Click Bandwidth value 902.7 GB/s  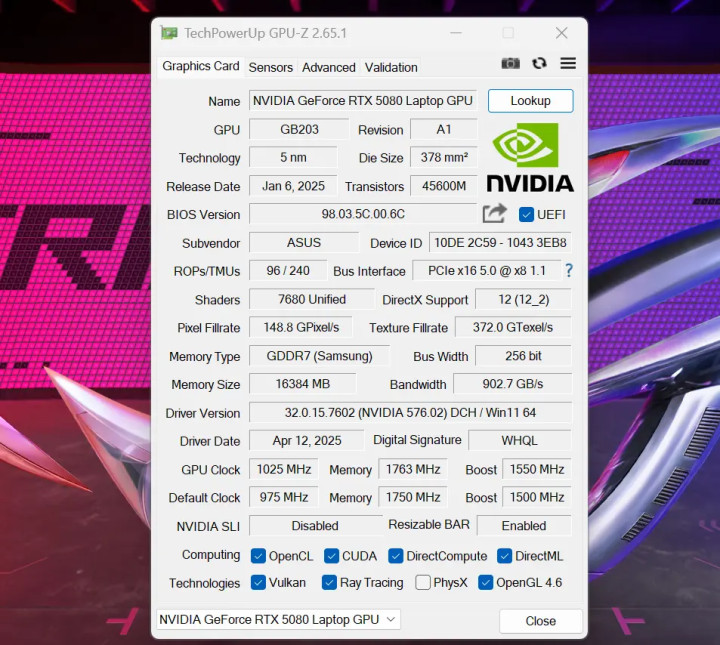click(512, 384)
